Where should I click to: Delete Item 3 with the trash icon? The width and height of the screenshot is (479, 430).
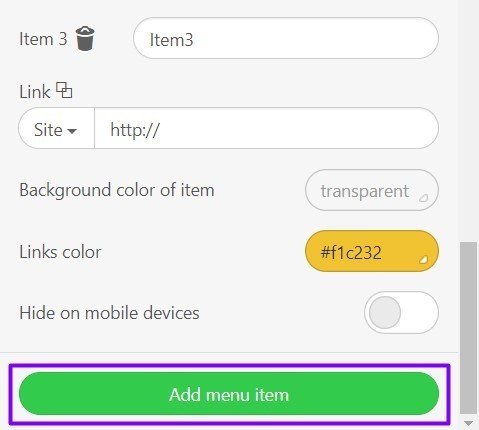click(85, 39)
